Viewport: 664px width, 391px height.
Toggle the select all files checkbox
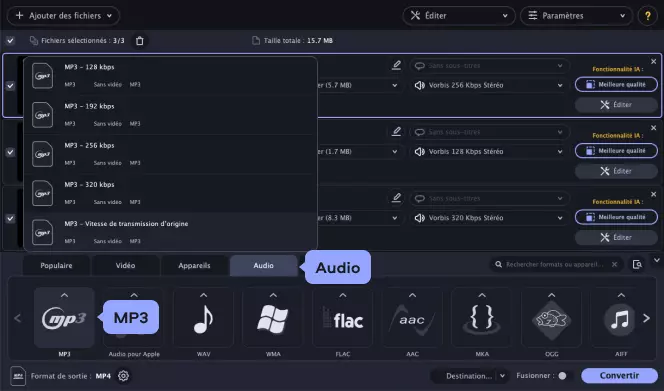10,41
